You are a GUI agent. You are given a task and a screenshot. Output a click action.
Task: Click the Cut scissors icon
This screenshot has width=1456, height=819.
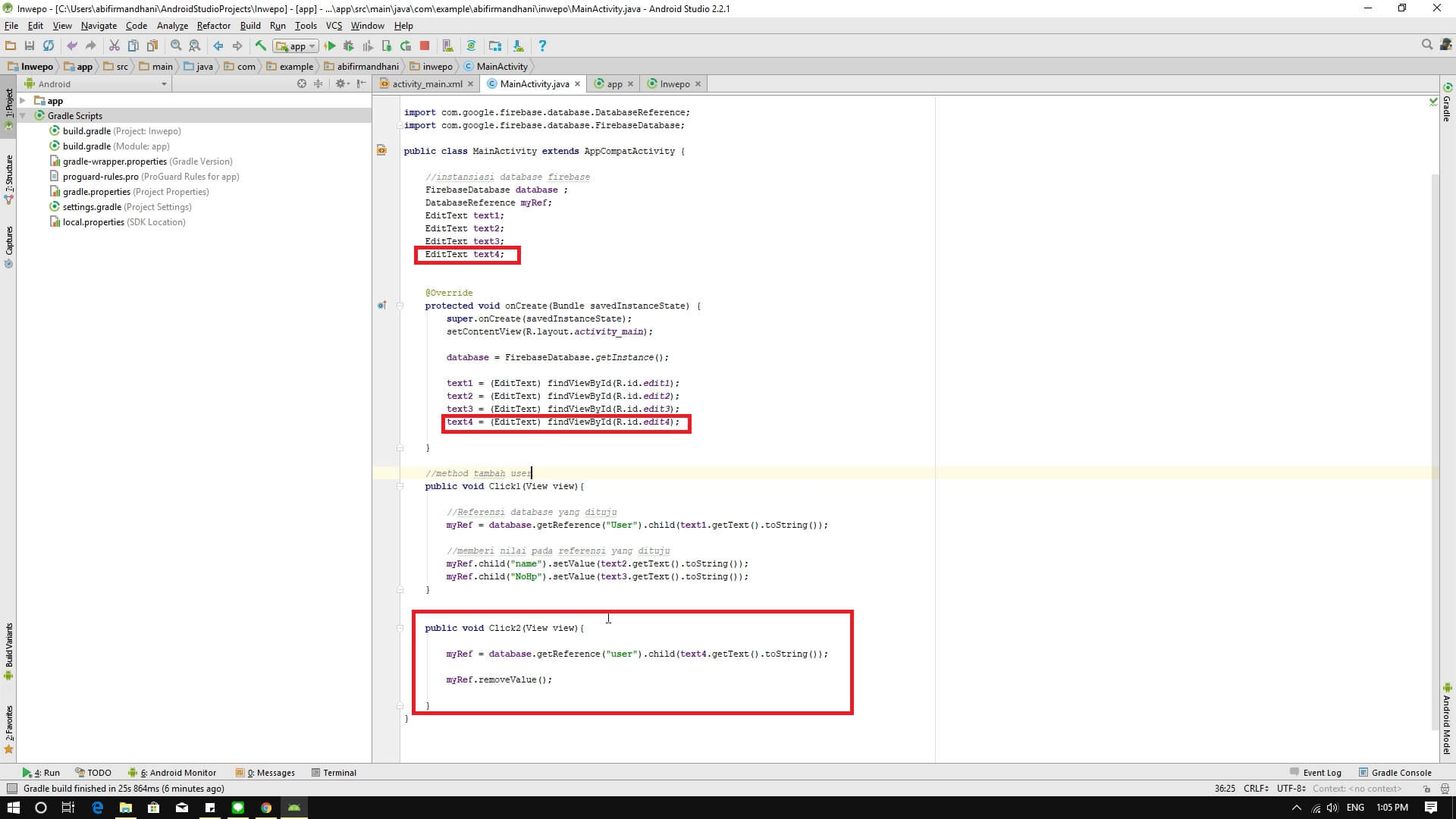[114, 45]
